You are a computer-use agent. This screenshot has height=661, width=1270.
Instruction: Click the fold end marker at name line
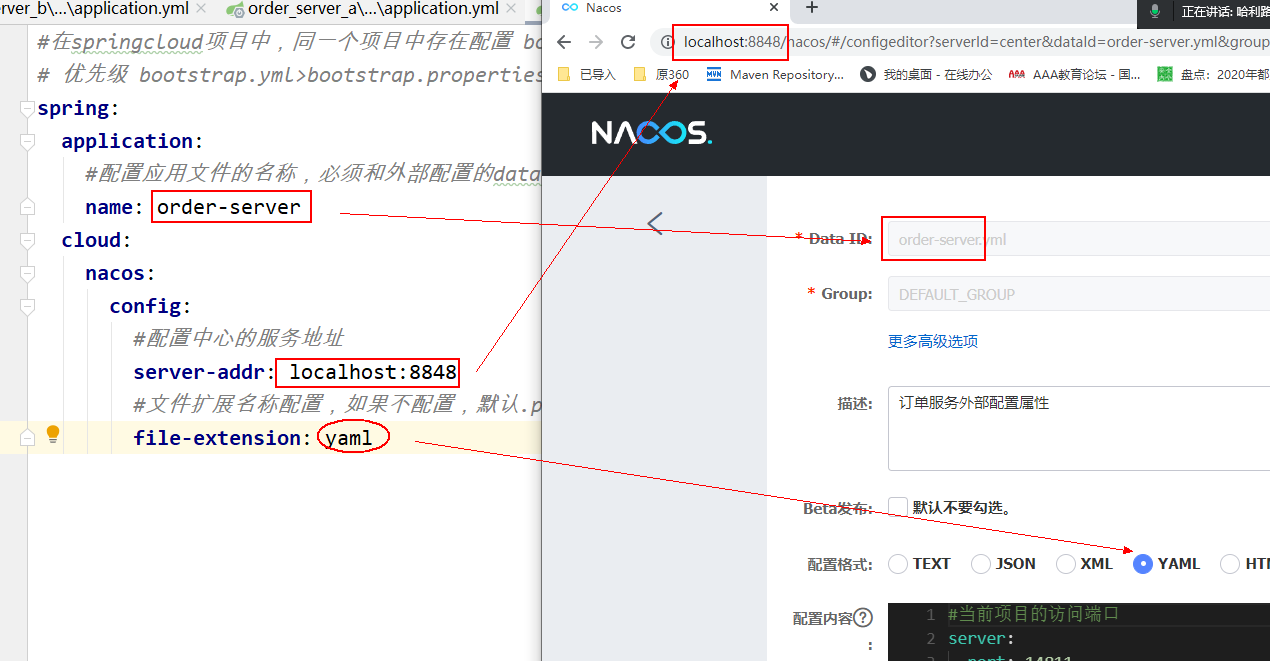pos(28,207)
